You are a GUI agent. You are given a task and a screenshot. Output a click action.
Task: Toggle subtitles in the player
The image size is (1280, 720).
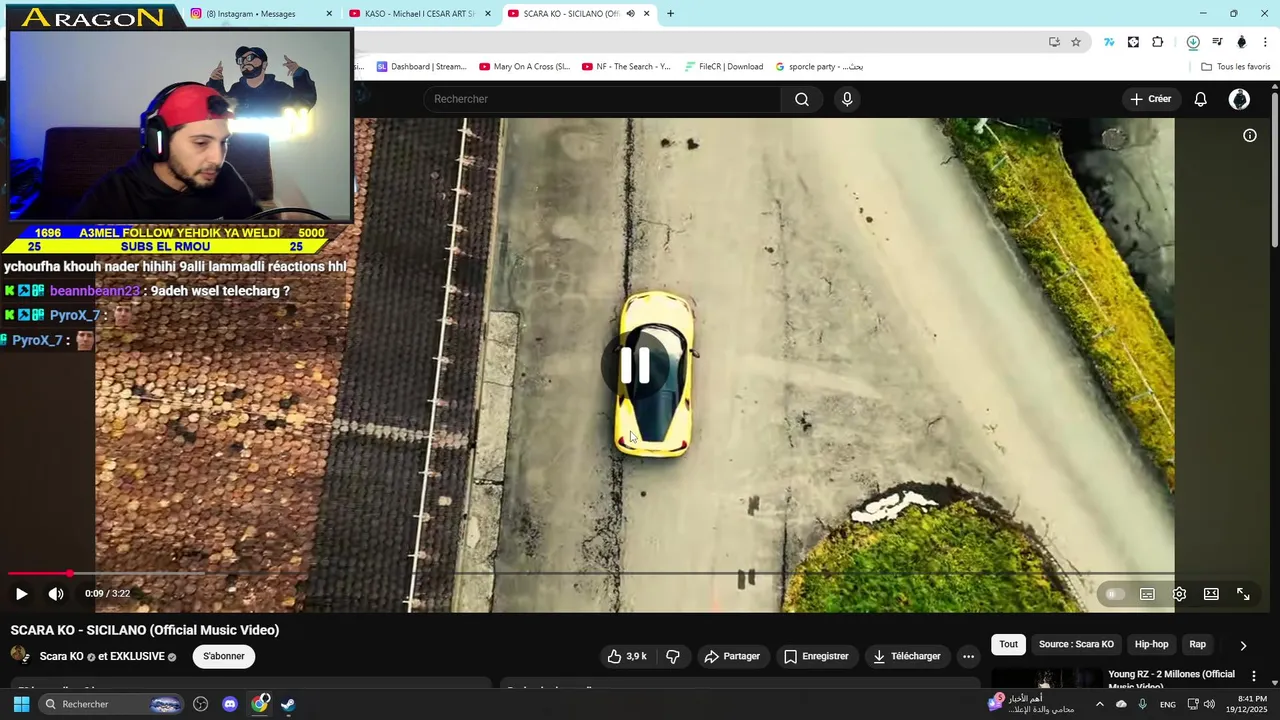point(1147,594)
